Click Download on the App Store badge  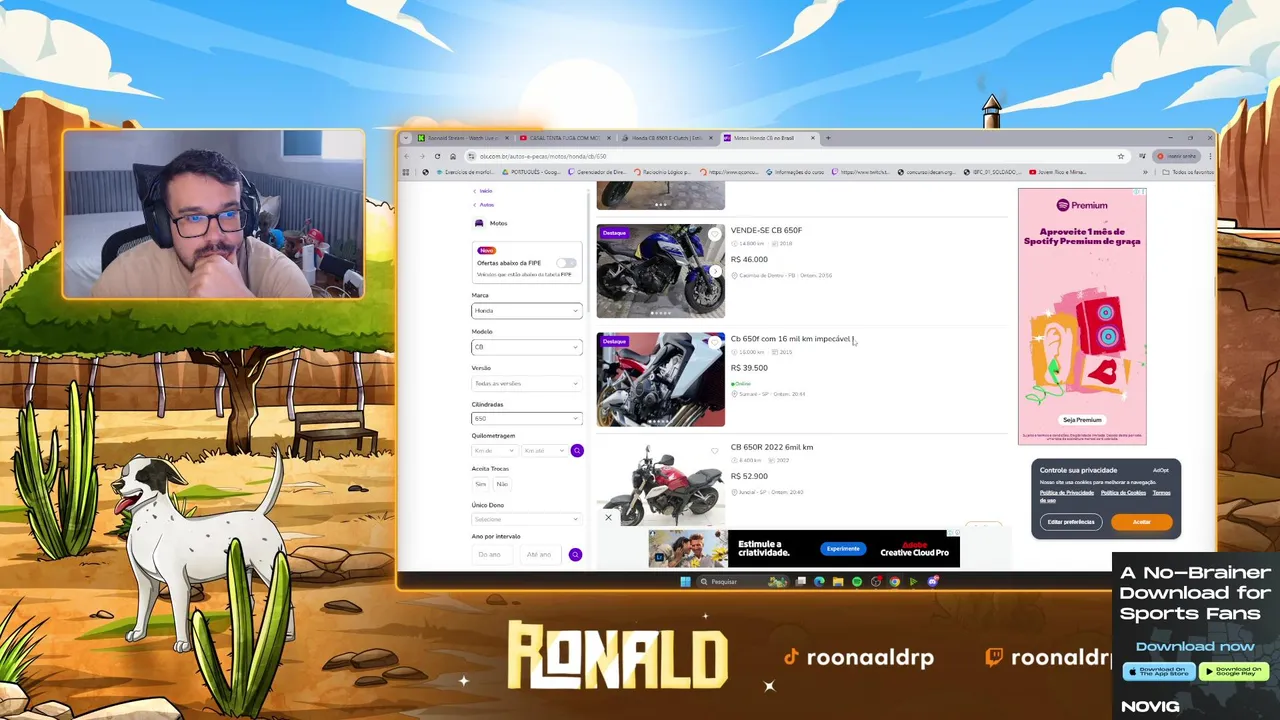coord(1159,671)
